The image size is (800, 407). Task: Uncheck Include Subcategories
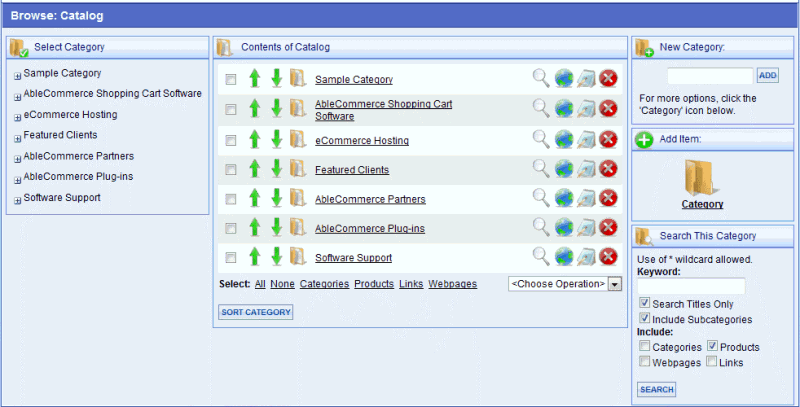click(x=645, y=318)
